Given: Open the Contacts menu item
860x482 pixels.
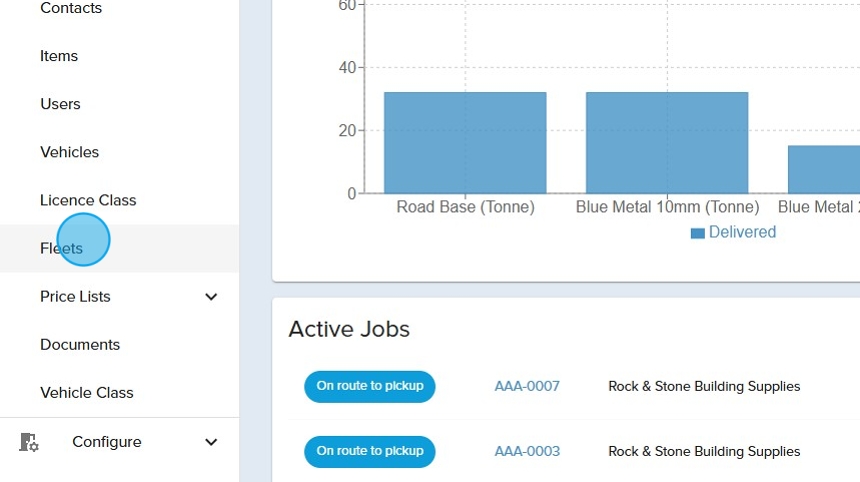Looking at the screenshot, I should pos(71,9).
